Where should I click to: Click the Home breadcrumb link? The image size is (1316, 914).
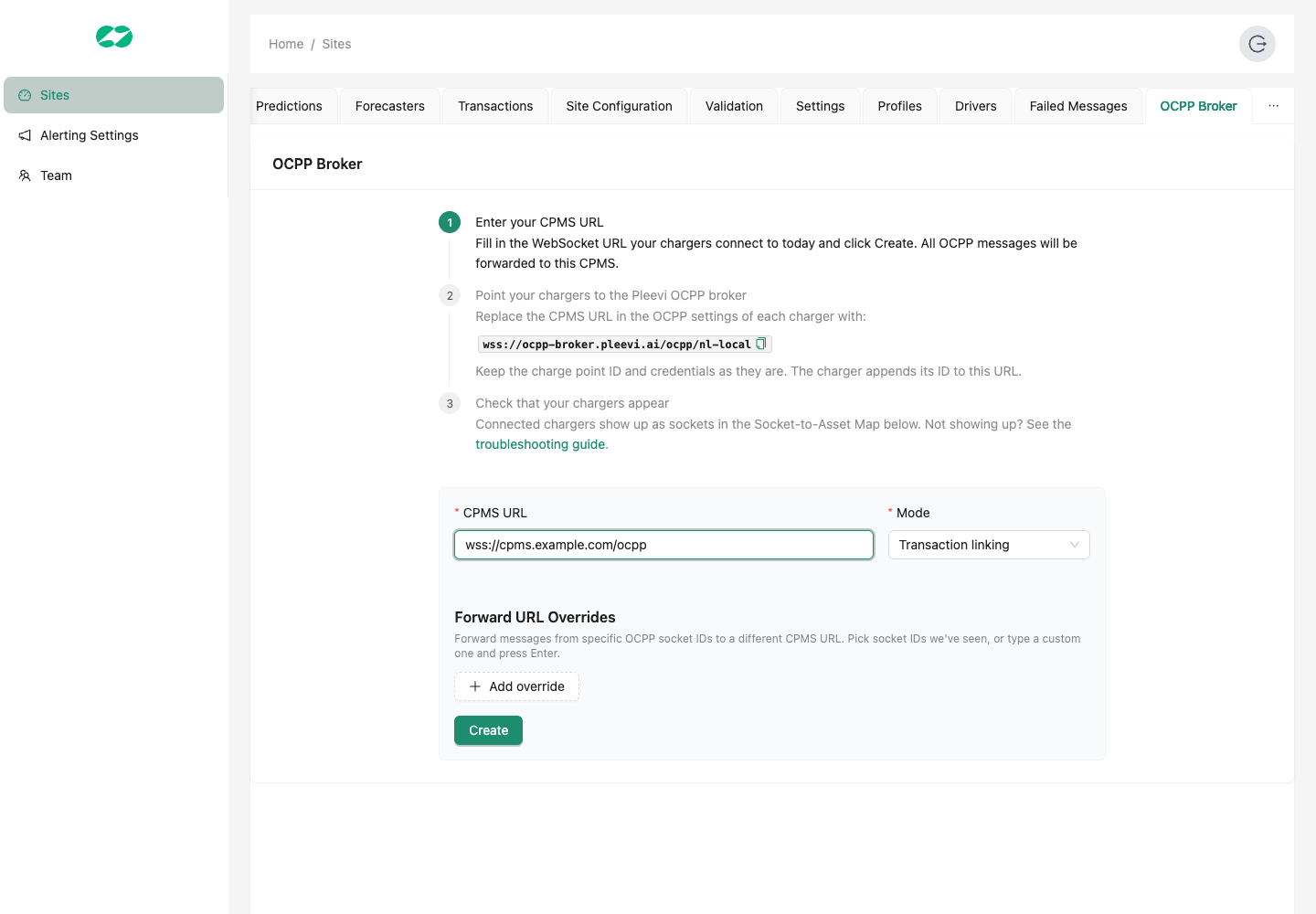click(286, 44)
